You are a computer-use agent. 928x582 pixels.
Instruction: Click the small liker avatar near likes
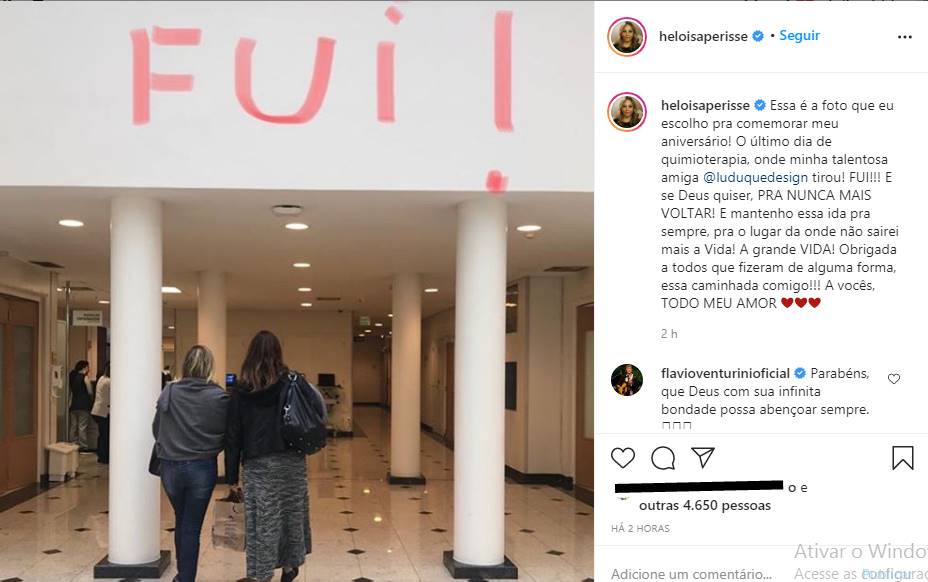(x=622, y=500)
